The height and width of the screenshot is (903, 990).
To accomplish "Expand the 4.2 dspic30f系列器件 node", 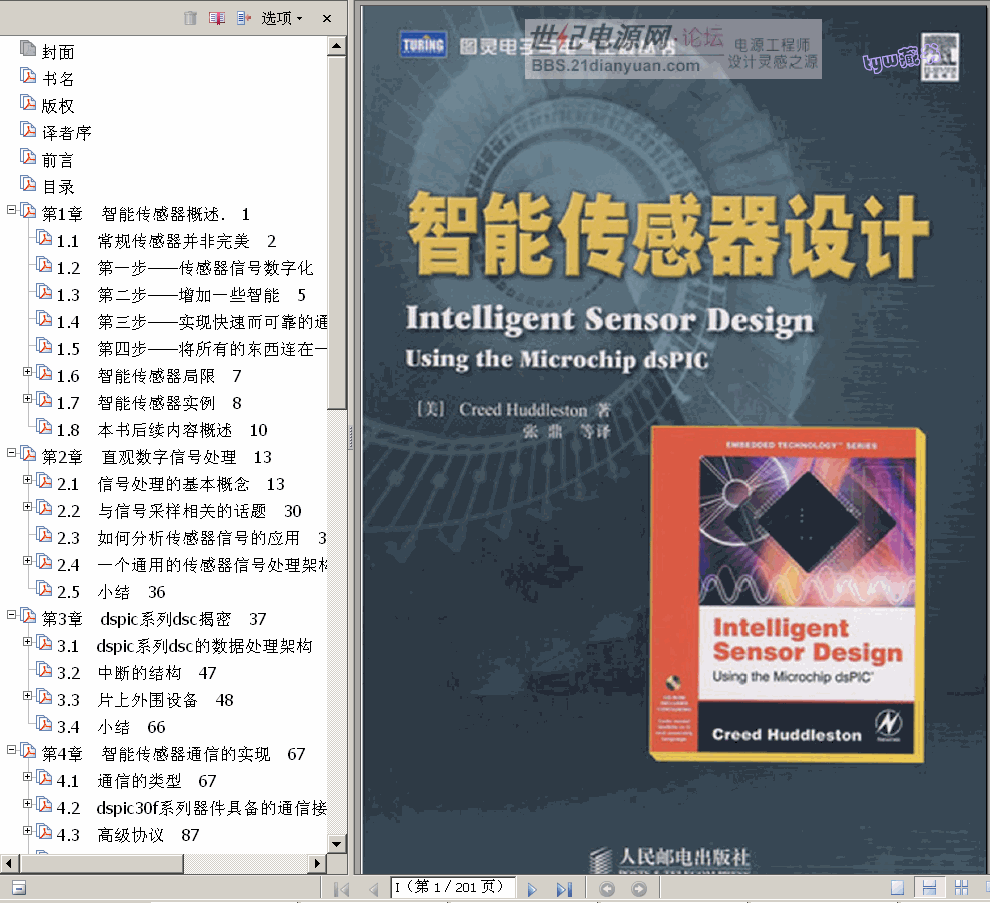I will (27, 804).
